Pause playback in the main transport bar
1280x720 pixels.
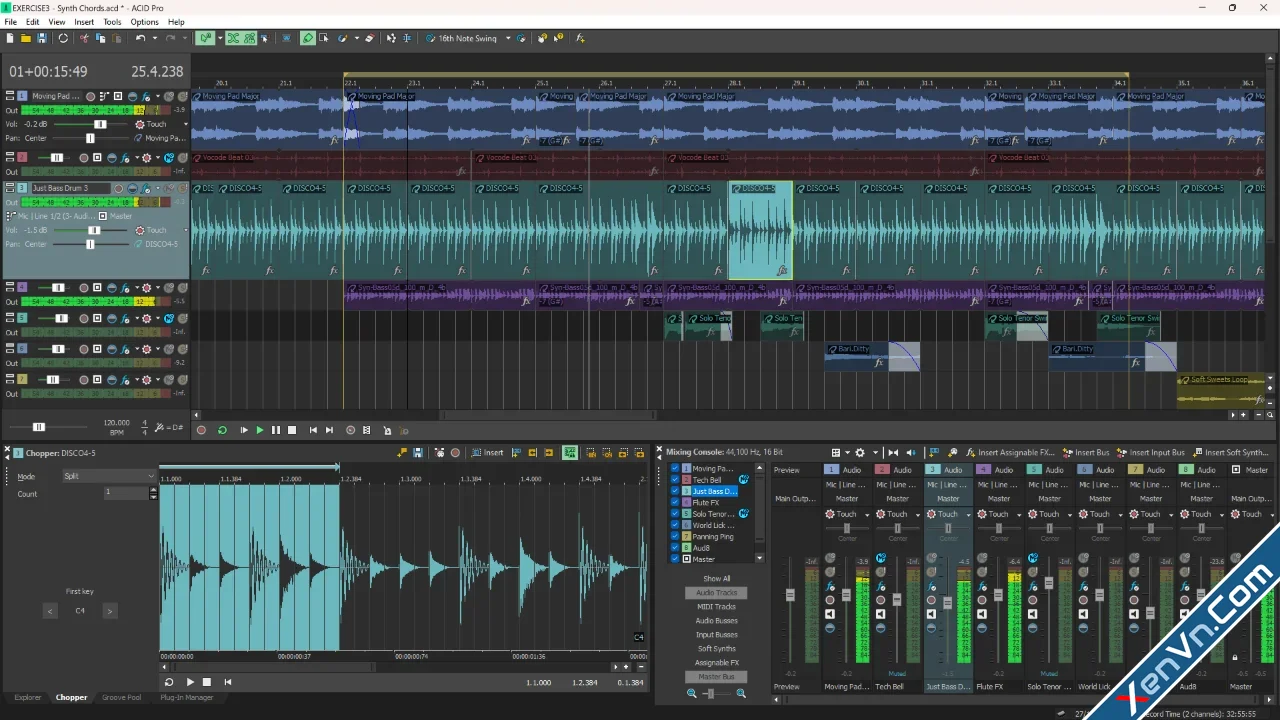tap(276, 430)
